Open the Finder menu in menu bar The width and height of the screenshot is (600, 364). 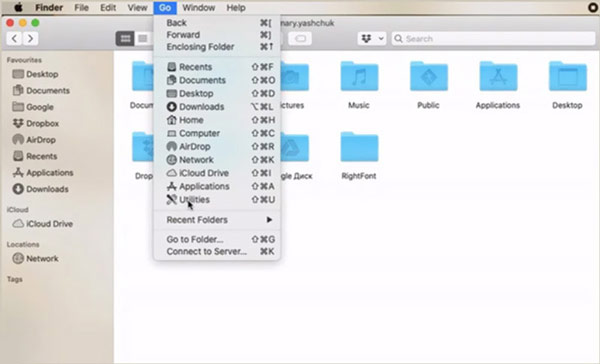[49, 8]
